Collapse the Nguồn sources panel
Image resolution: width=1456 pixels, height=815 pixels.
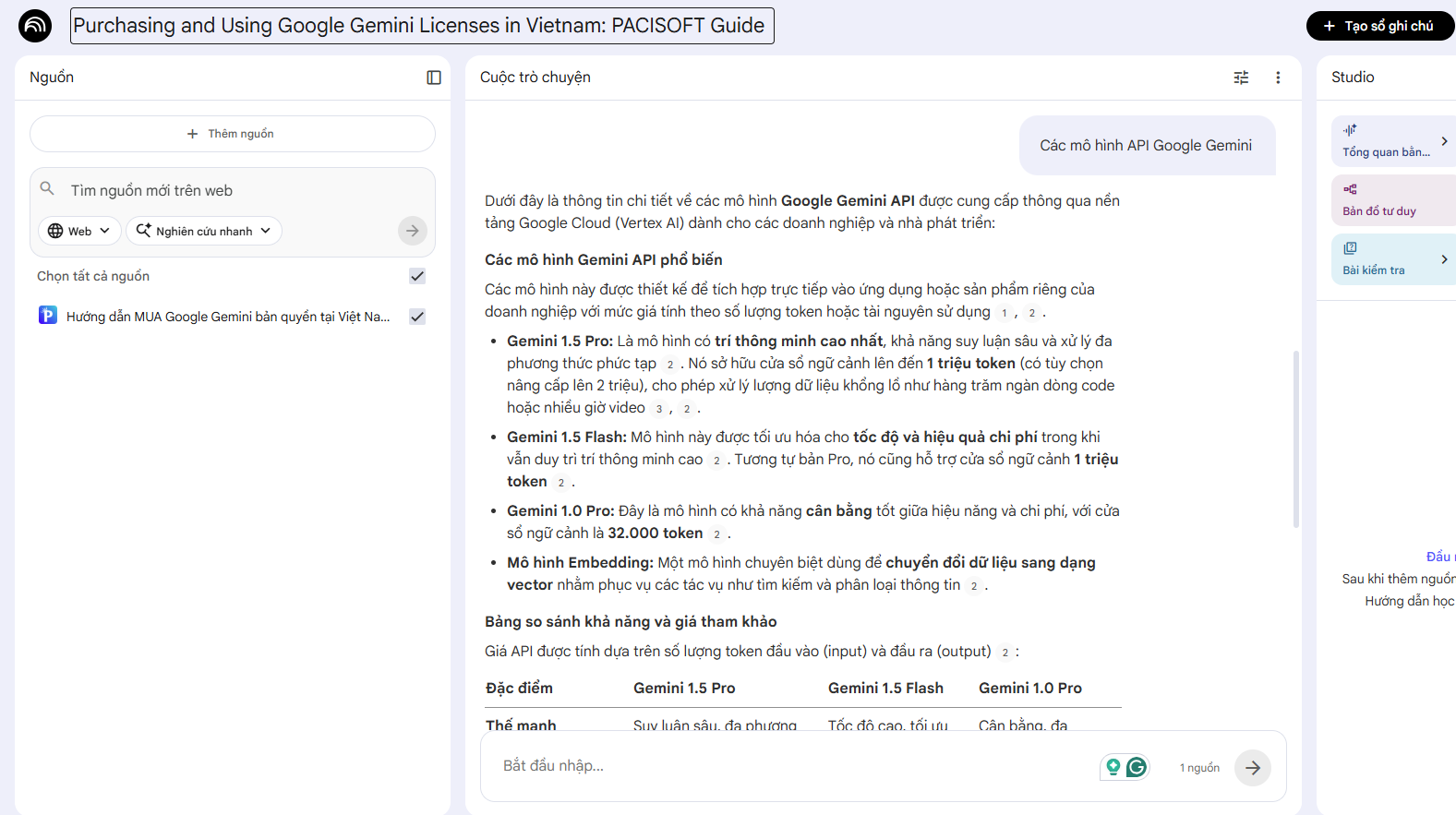433,78
